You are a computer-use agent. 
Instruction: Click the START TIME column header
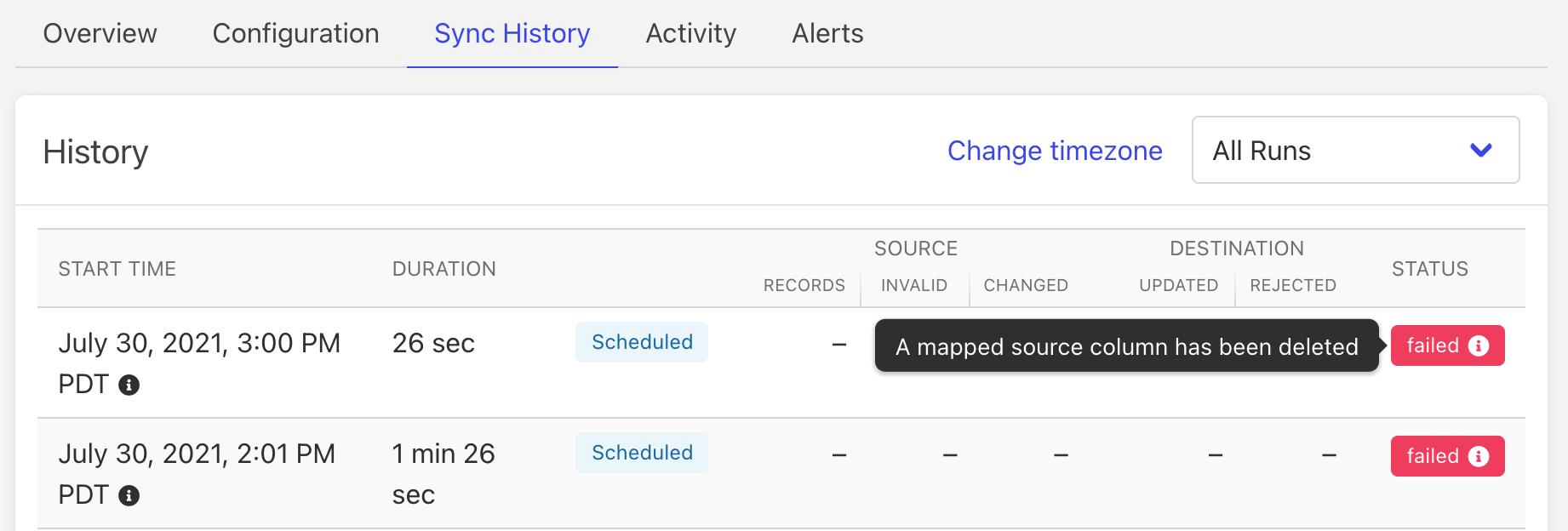click(117, 269)
